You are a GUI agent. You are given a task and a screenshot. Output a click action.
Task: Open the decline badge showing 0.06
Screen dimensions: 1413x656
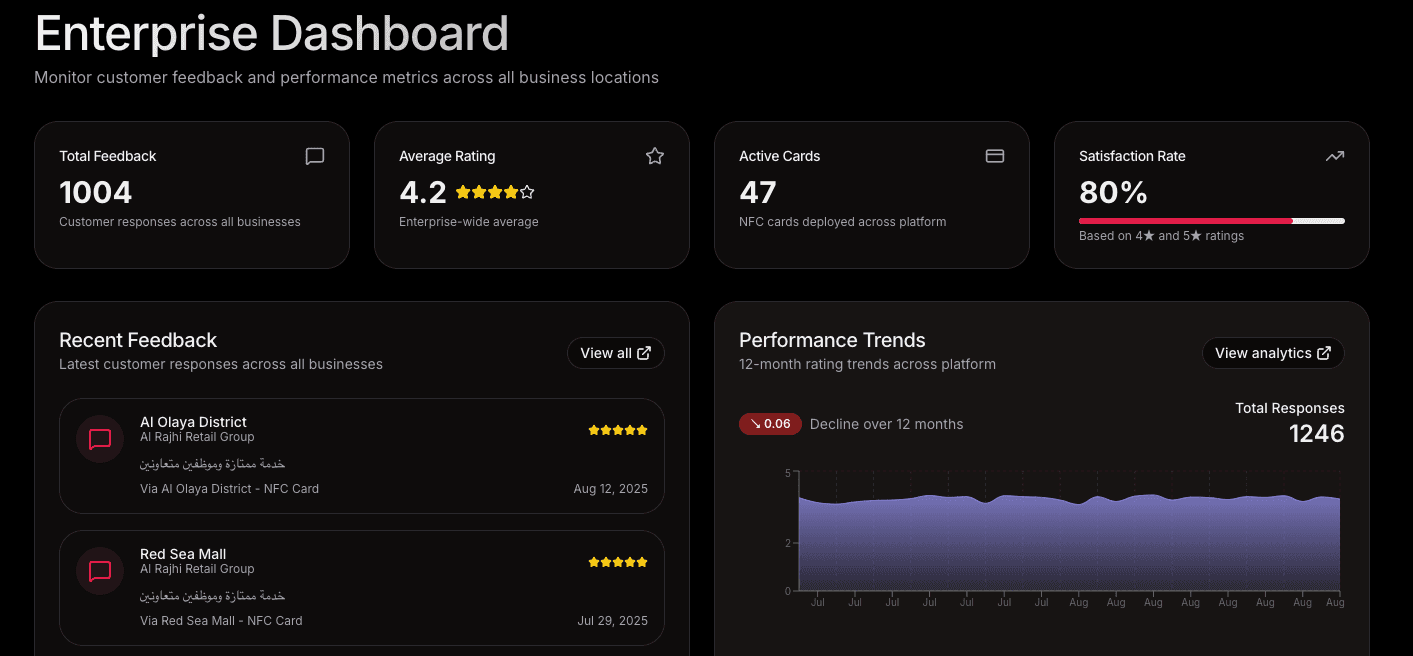coord(770,424)
